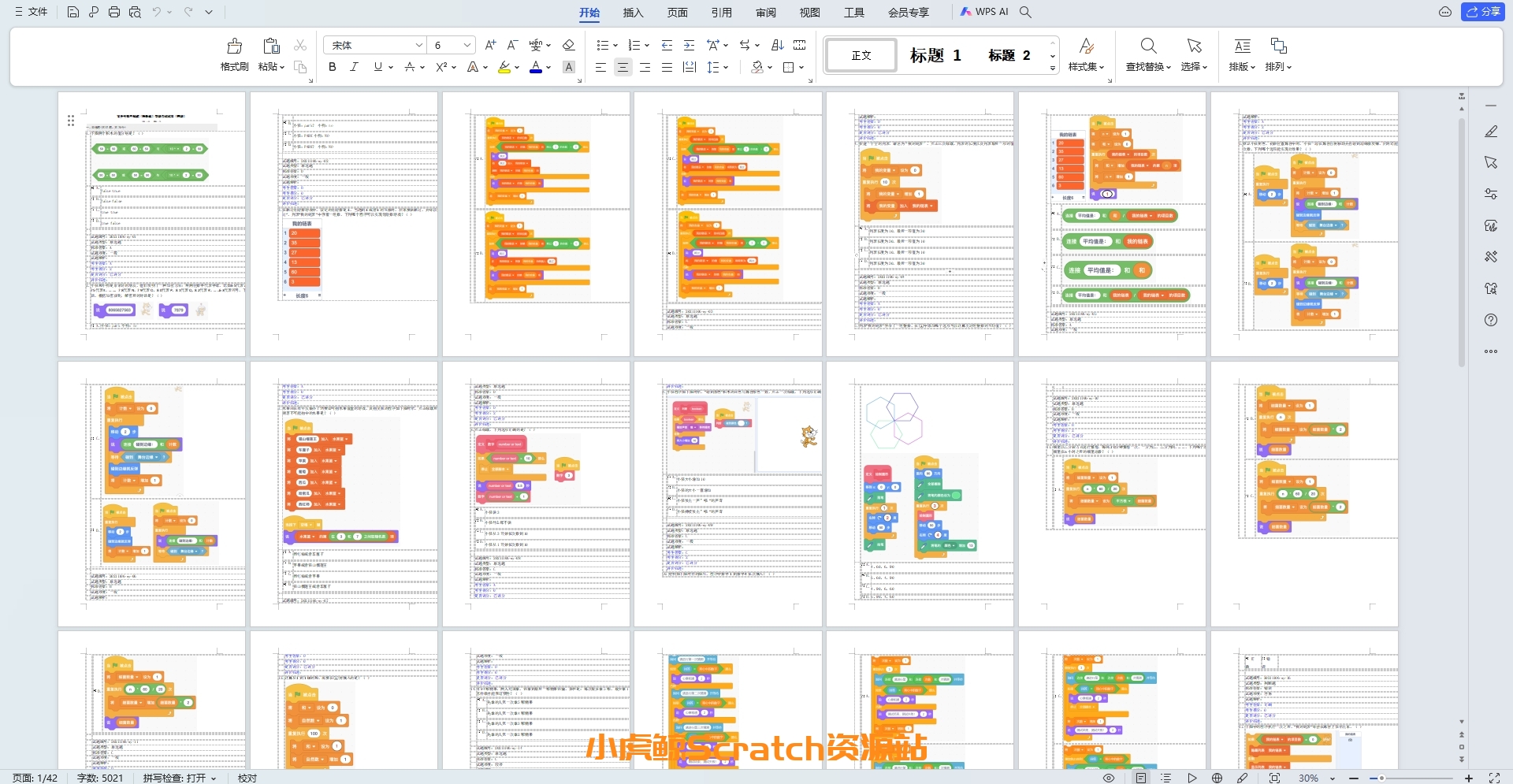Image resolution: width=1513 pixels, height=784 pixels.
Task: Click the Undo arrow
Action: pyautogui.click(x=157, y=12)
